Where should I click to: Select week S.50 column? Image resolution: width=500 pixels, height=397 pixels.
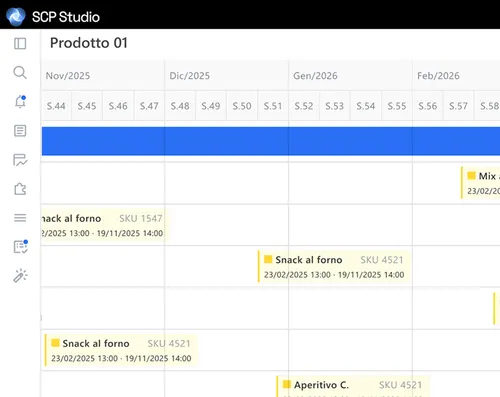click(x=242, y=106)
